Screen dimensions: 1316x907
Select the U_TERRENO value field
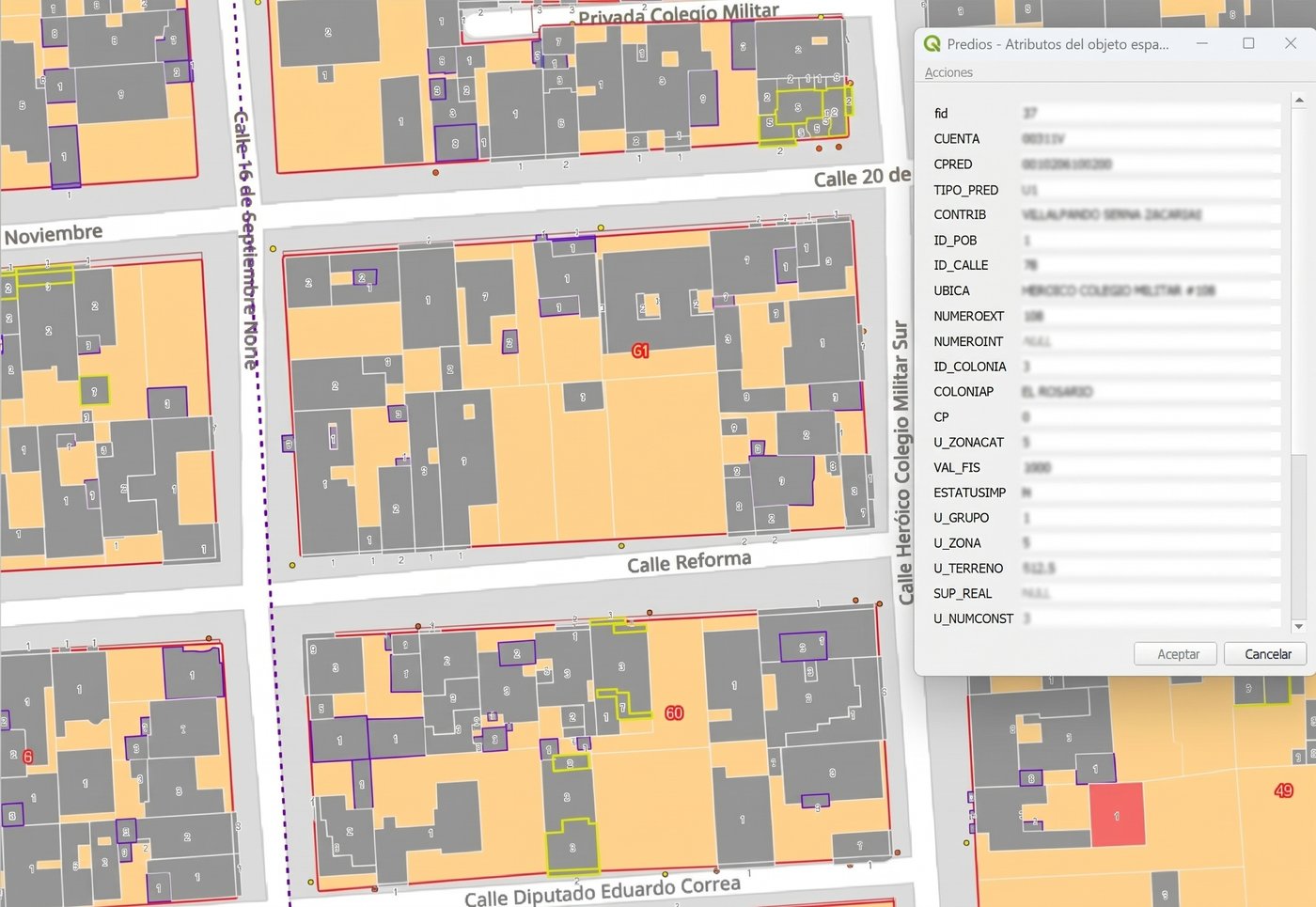click(1151, 569)
